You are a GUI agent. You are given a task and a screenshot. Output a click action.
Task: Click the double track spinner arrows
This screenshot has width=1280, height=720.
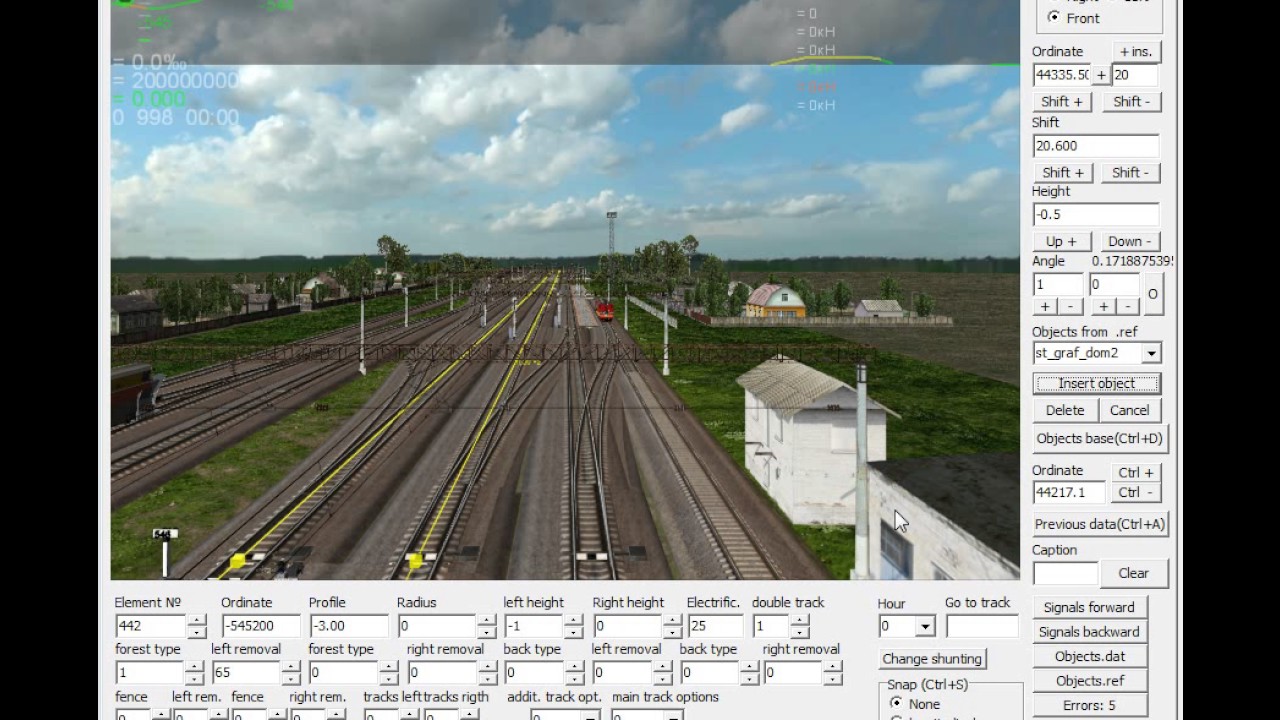point(800,626)
